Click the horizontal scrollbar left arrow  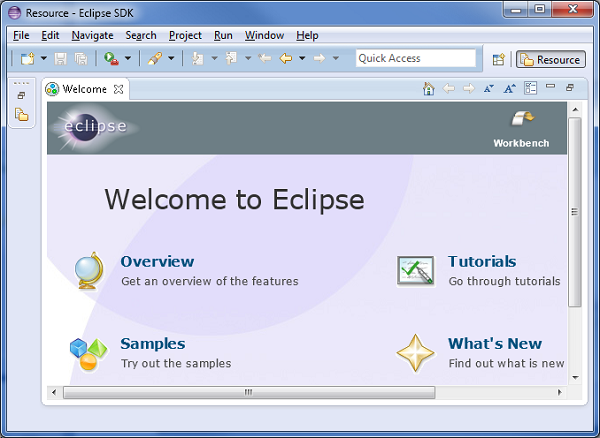[54, 392]
